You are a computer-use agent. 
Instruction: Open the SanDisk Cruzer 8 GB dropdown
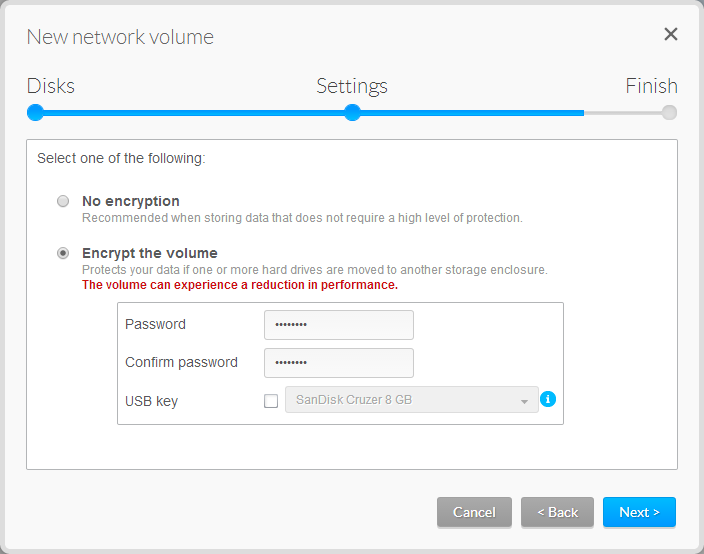coord(412,400)
